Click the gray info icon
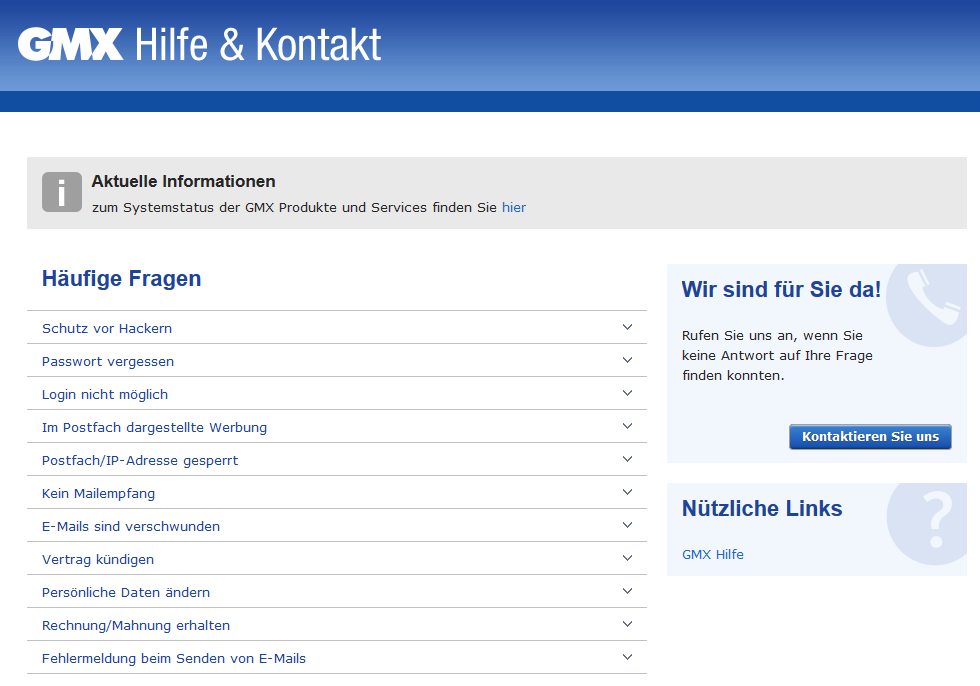Screen dimensions: 980x686 pyautogui.click(x=62, y=192)
